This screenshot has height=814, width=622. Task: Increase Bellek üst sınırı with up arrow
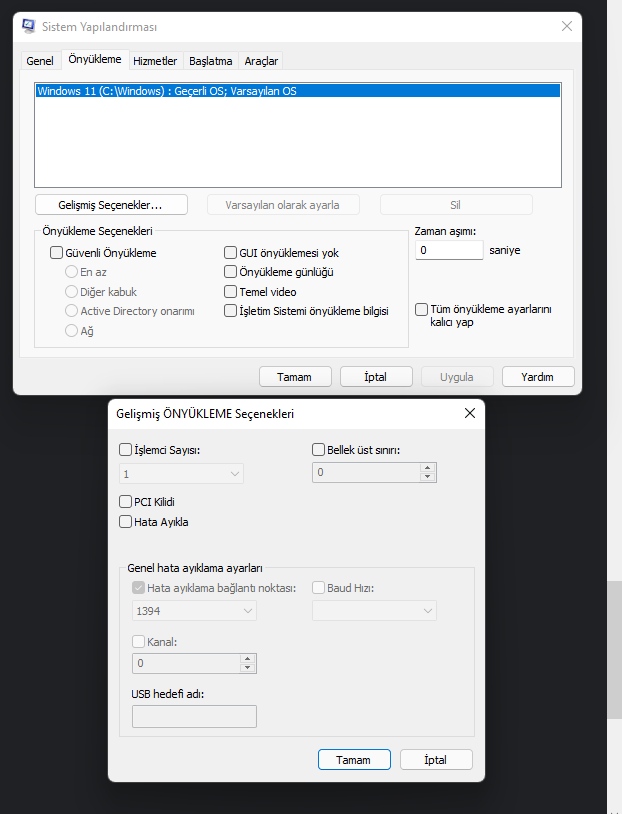point(427,468)
